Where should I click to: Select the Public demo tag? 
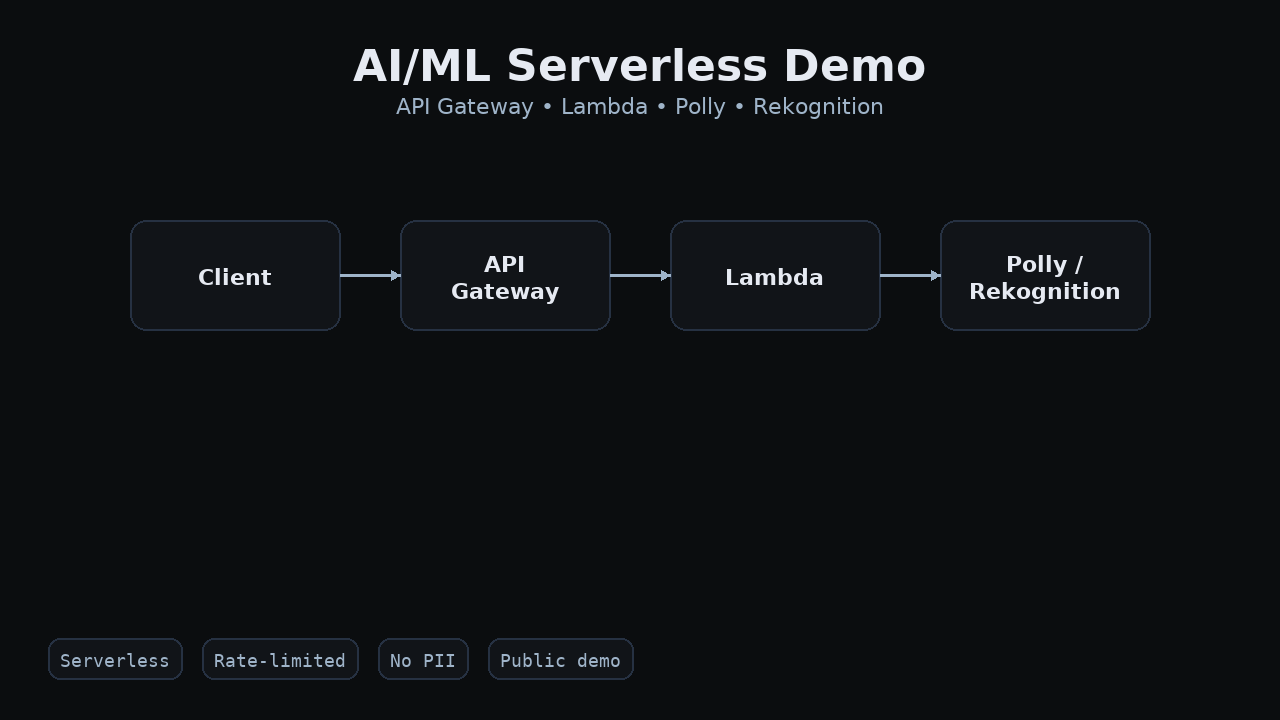[x=560, y=660]
